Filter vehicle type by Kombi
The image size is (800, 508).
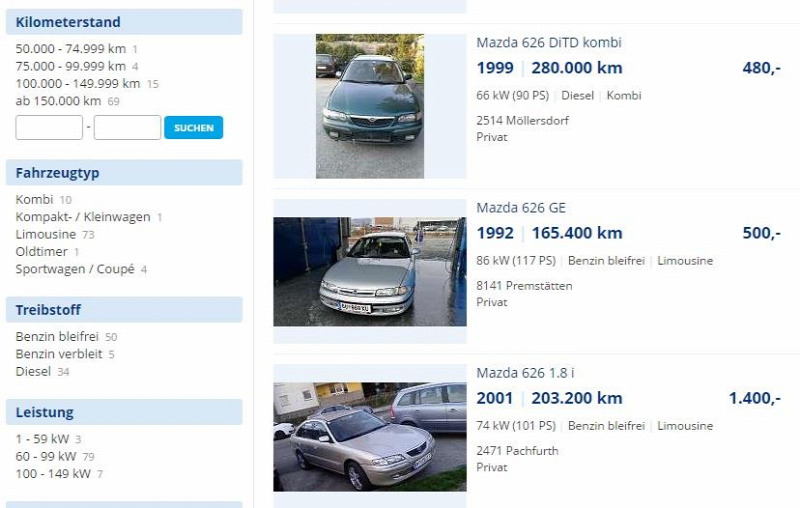click(x=34, y=199)
